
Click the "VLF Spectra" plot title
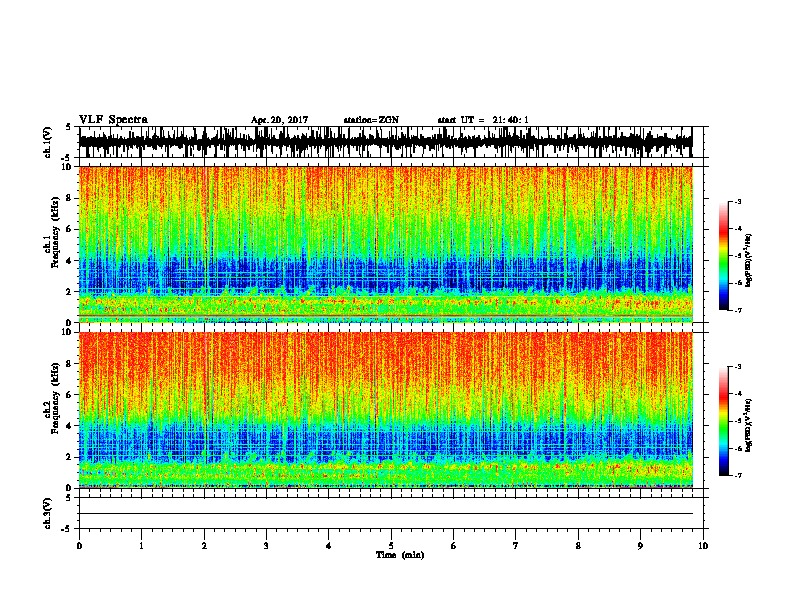[113, 120]
